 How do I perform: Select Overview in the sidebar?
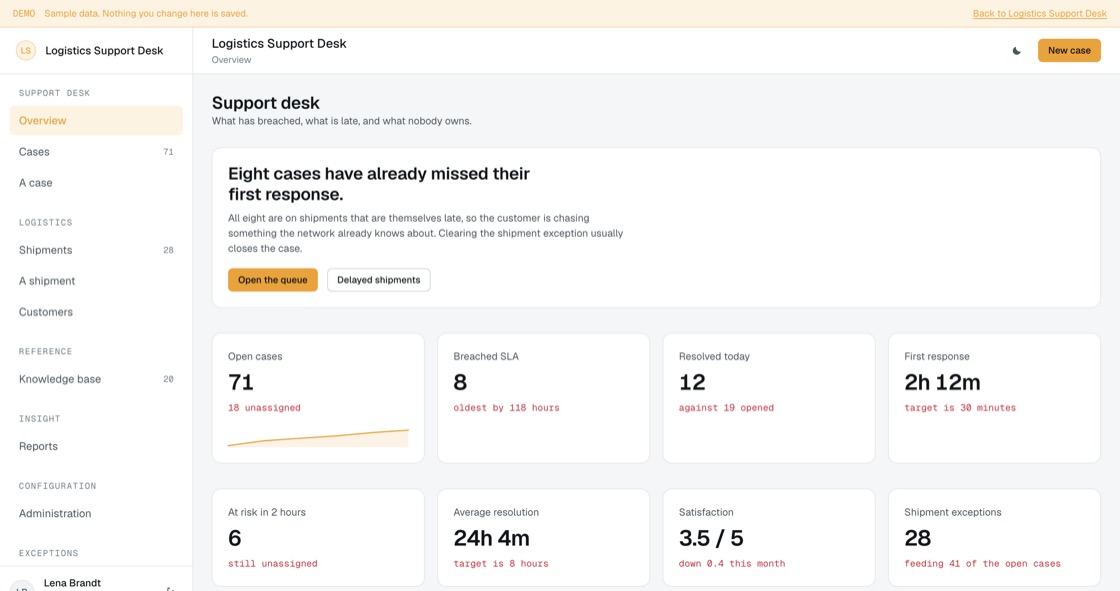pyautogui.click(x=96, y=121)
